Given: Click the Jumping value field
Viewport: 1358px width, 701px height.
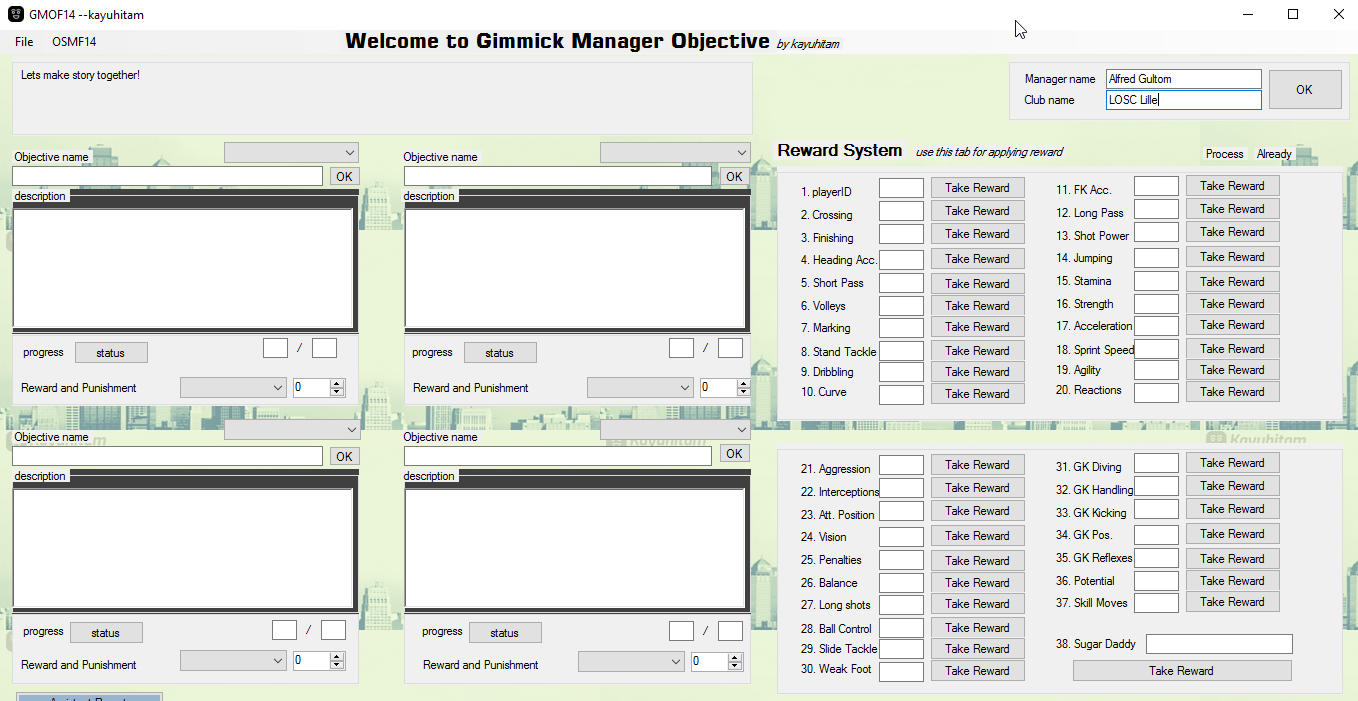Looking at the screenshot, I should tap(1156, 258).
